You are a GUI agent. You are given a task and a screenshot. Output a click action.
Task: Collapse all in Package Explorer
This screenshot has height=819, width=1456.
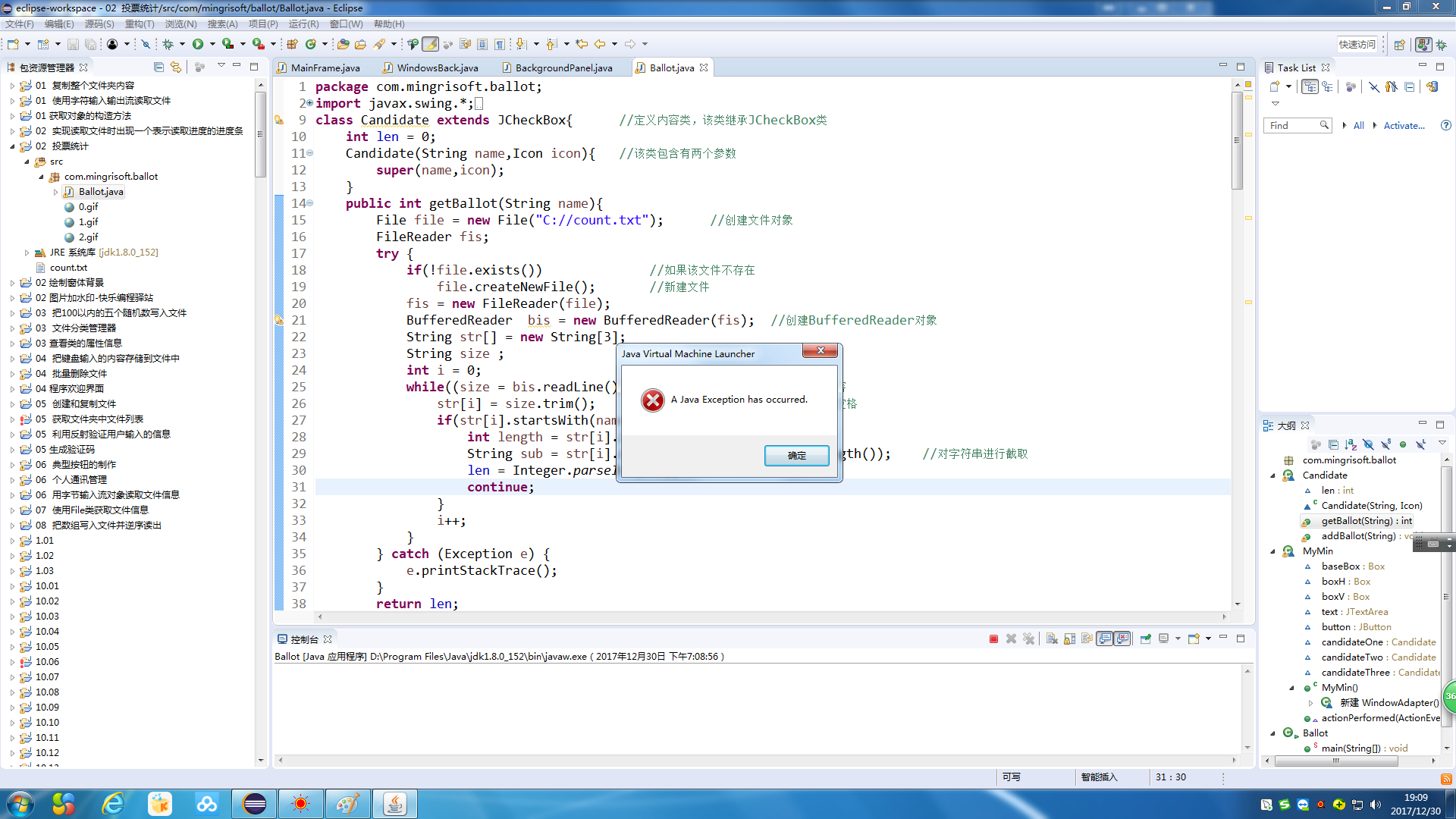(158, 67)
